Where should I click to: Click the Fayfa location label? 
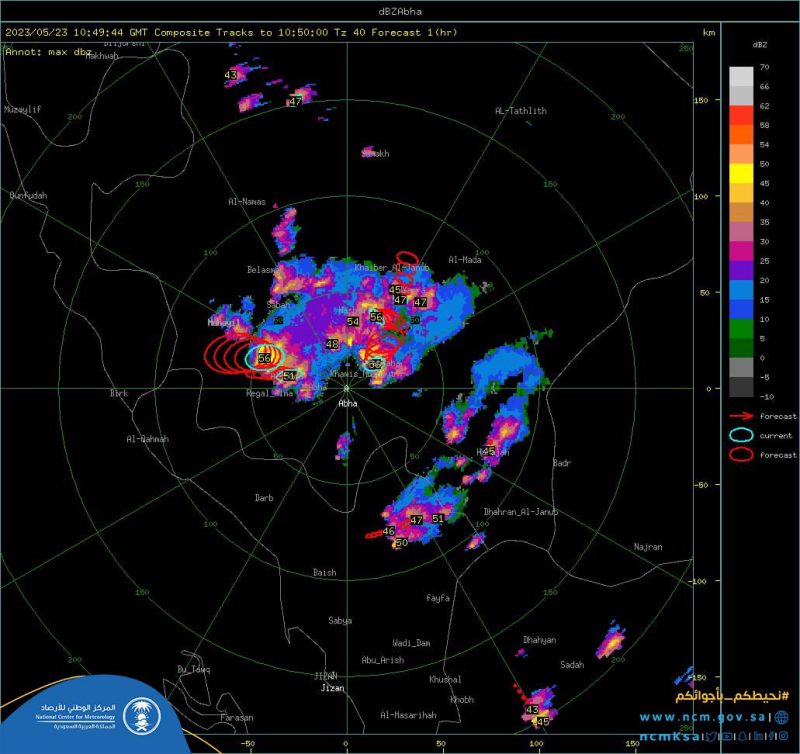[438, 598]
